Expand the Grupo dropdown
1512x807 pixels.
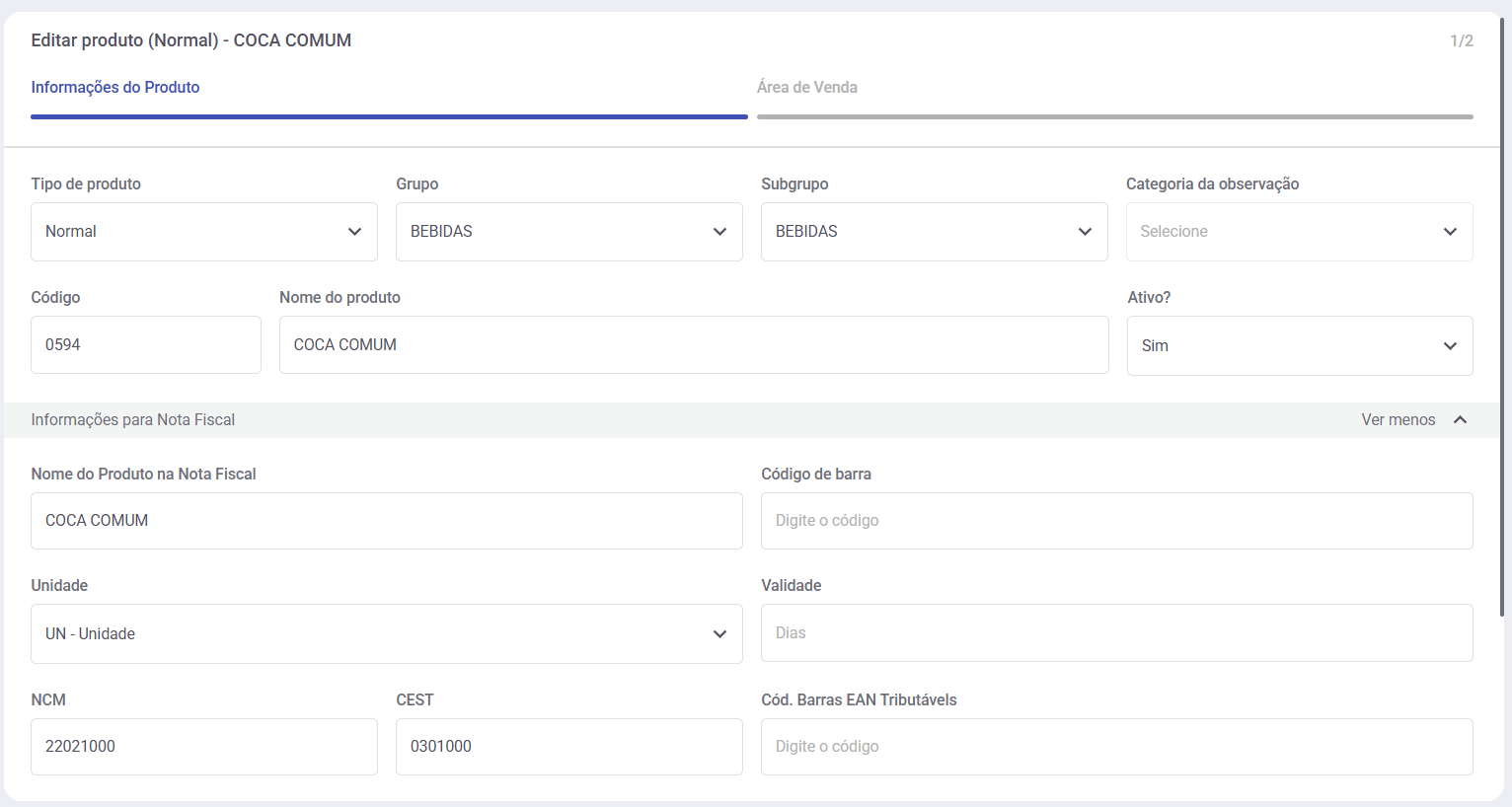[569, 232]
